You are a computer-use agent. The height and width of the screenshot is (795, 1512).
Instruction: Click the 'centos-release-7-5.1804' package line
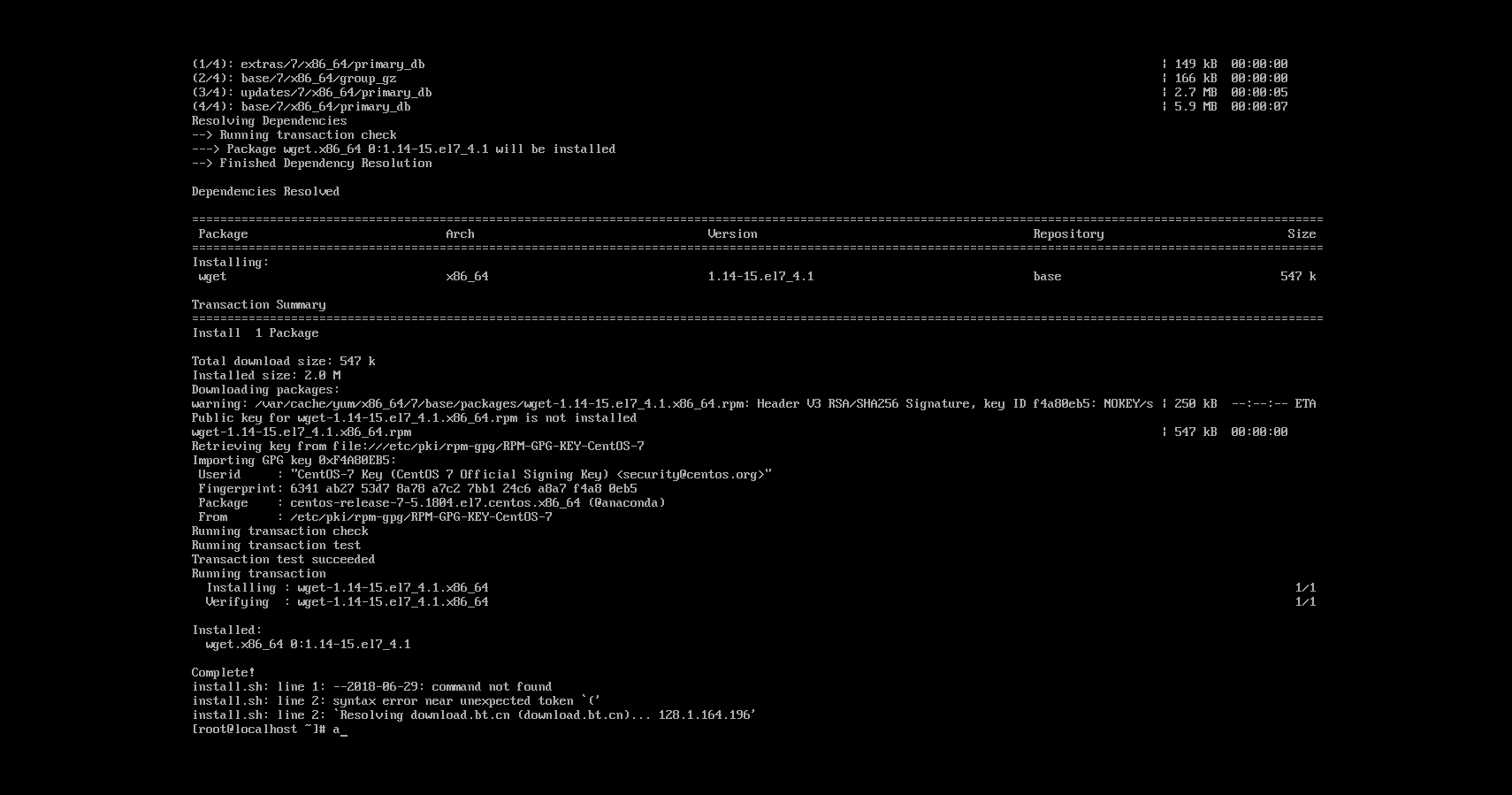pyautogui.click(x=432, y=502)
